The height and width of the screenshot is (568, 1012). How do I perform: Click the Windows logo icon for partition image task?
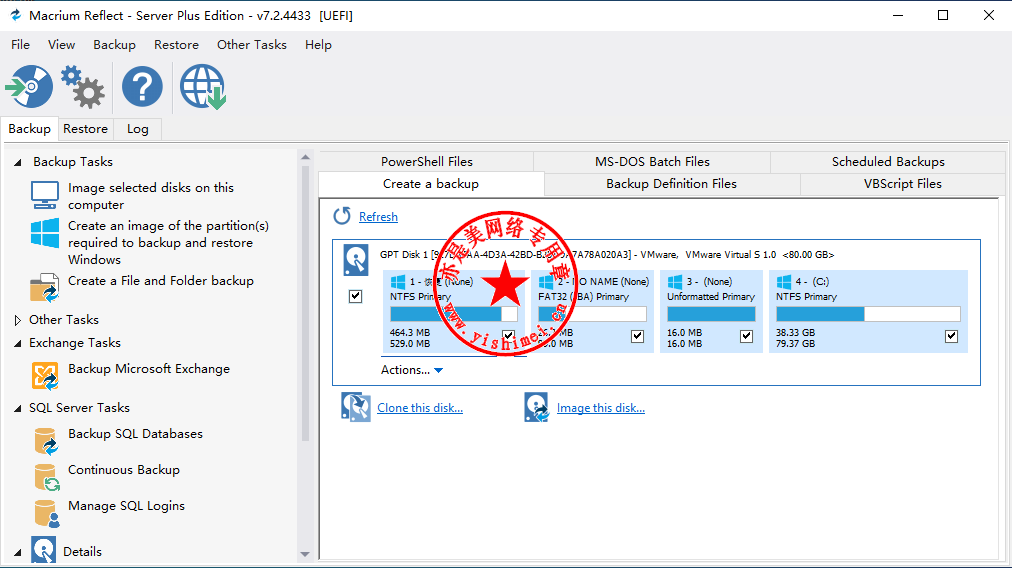pos(45,233)
